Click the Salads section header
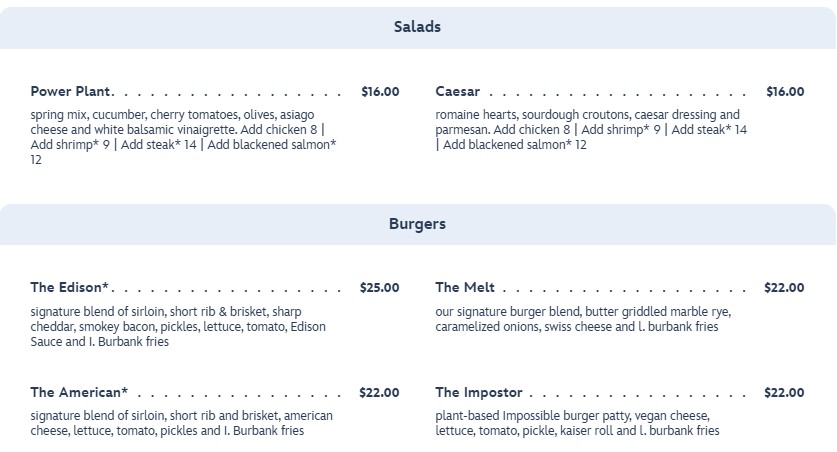This screenshot has width=837, height=452. point(417,27)
